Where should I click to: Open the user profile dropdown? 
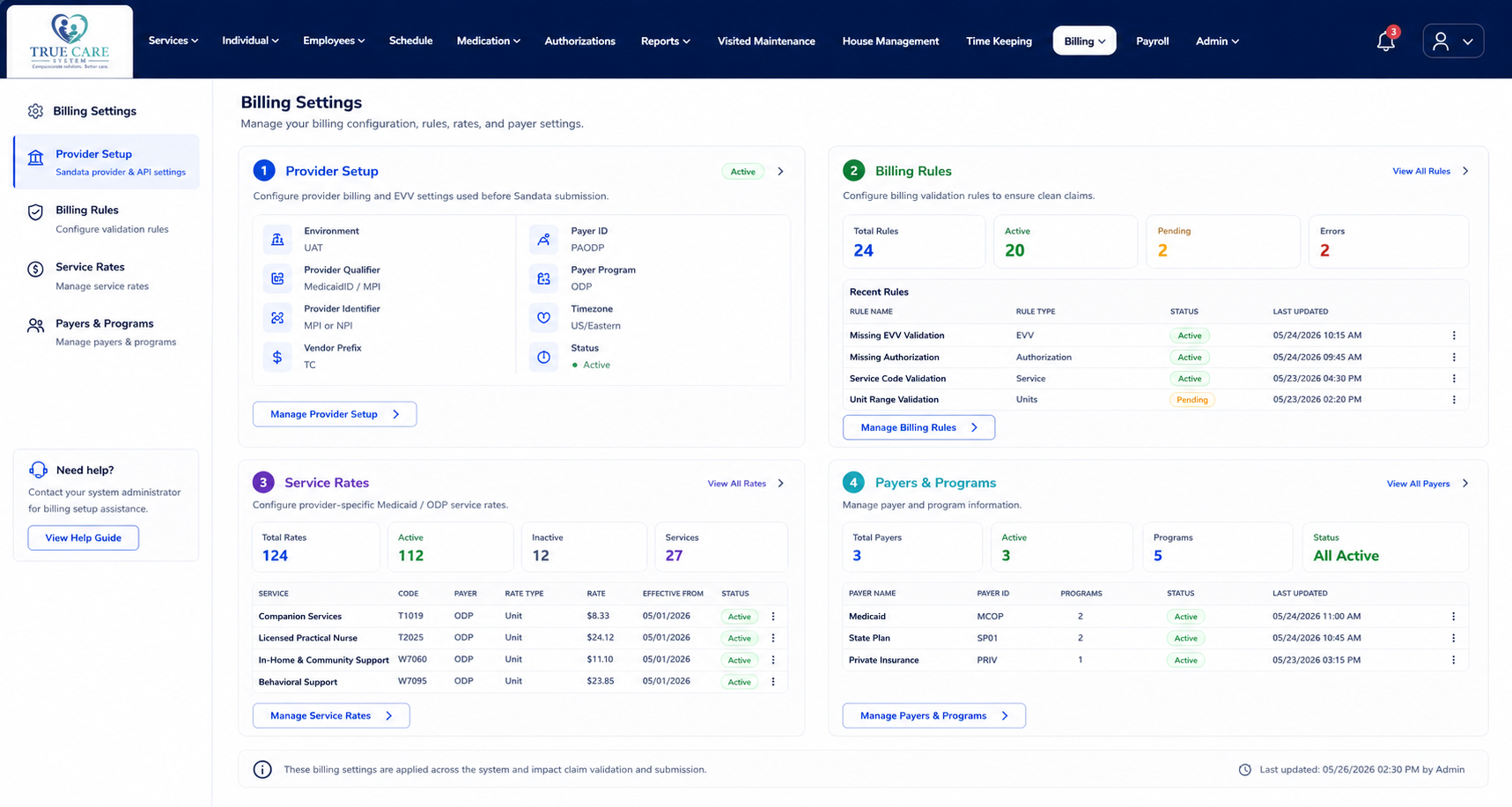[1453, 41]
